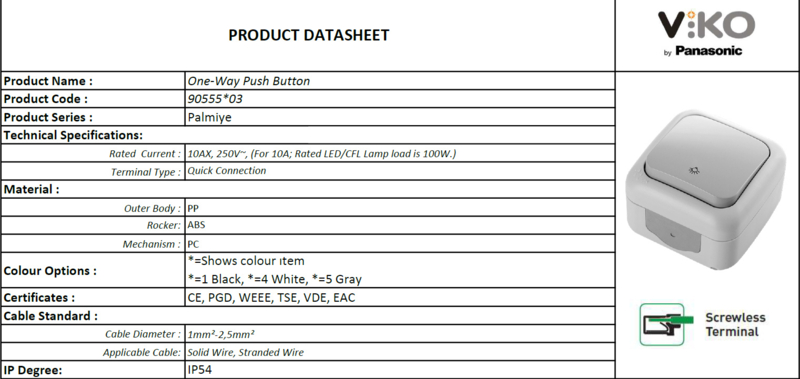Select the PRODUCT DATASHEET title
The height and width of the screenshot is (379, 800).
309,35
